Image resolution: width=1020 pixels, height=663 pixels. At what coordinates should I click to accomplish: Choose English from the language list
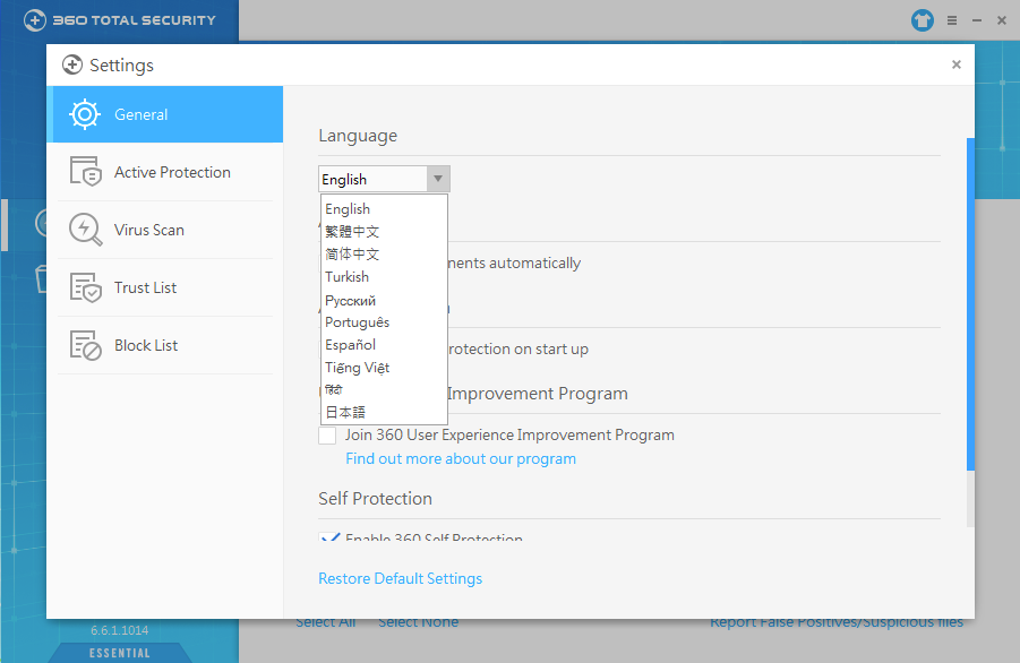[x=384, y=209]
